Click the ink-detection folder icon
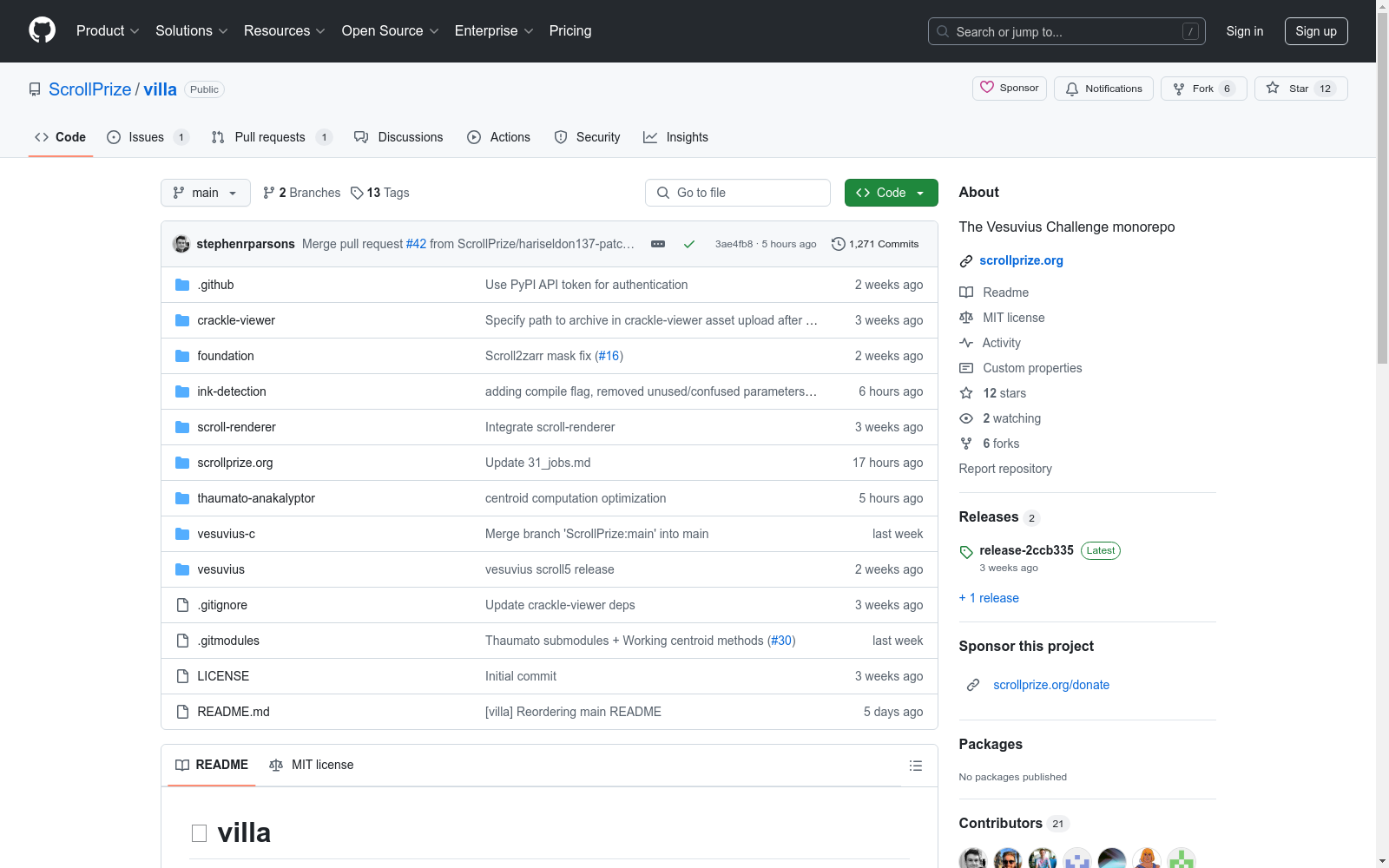1389x868 pixels. pyautogui.click(x=182, y=391)
